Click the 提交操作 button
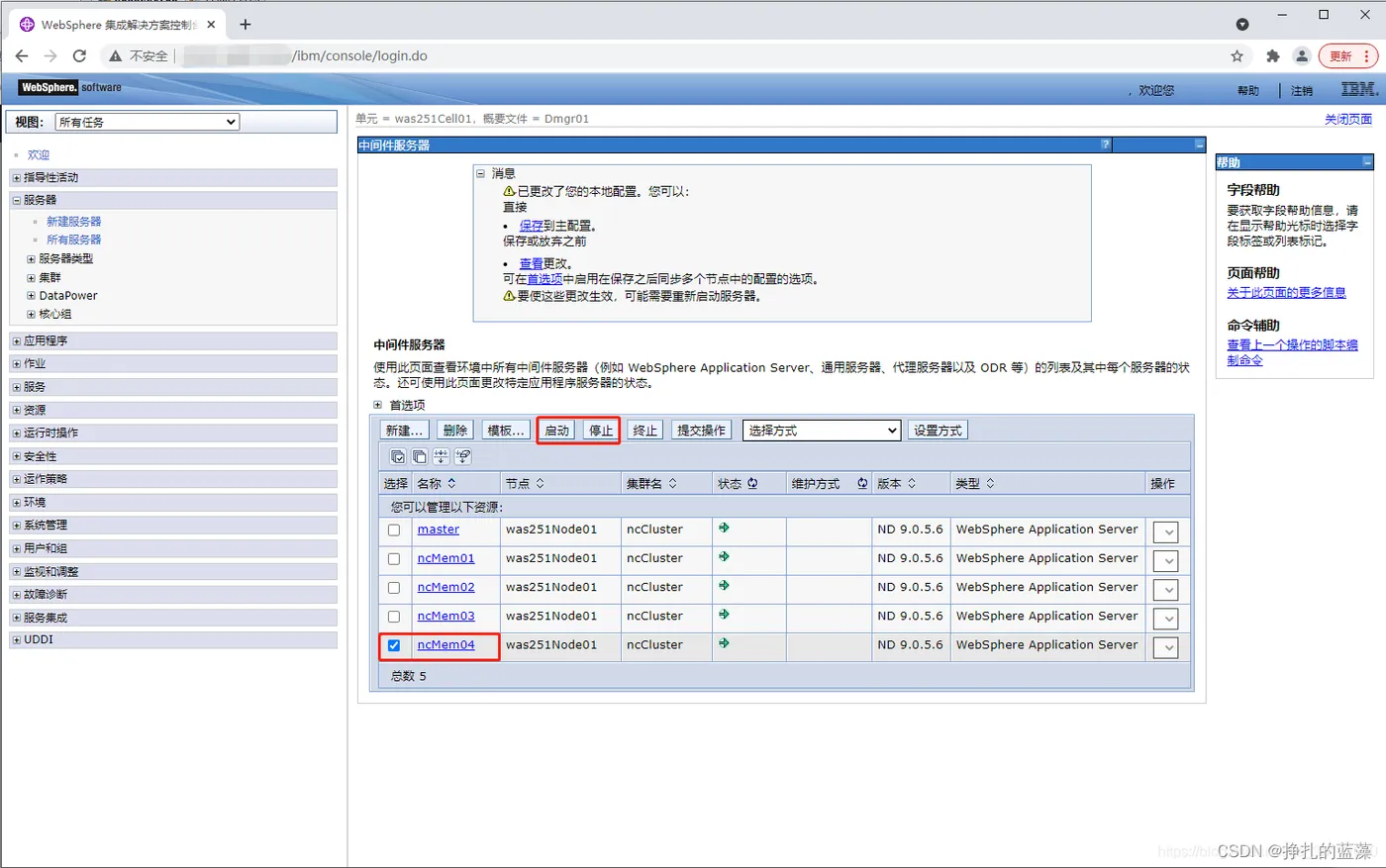 [702, 431]
